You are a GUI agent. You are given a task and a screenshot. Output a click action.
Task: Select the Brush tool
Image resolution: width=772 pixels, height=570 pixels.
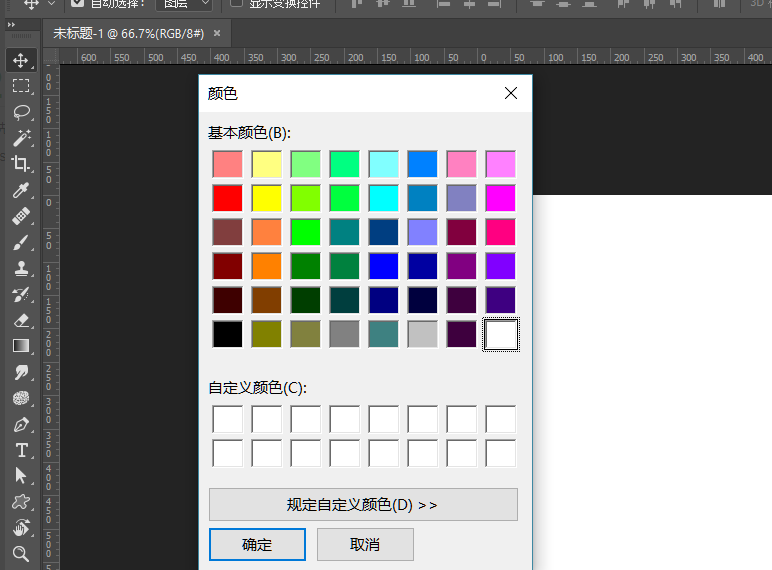[21, 242]
